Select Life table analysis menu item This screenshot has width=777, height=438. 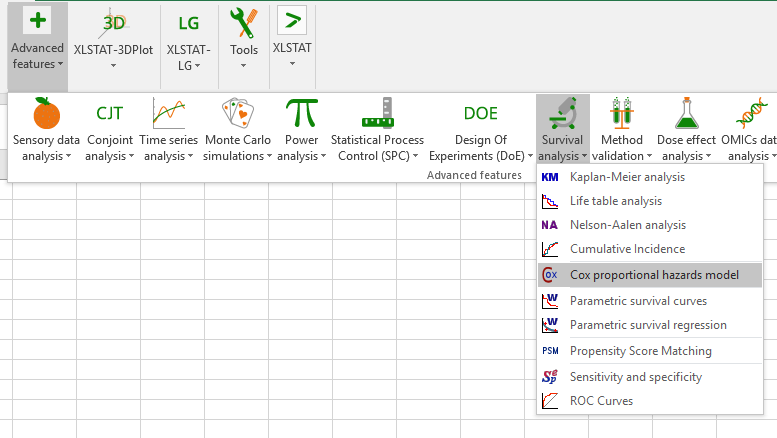pos(650,201)
